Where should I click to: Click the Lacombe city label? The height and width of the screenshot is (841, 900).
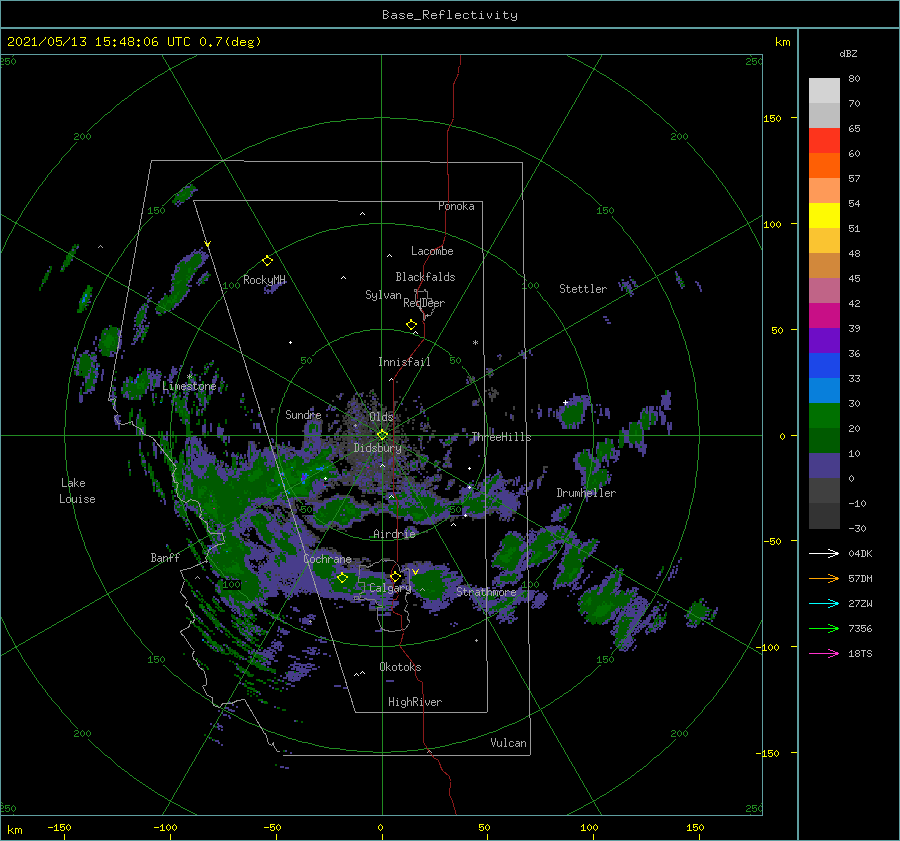click(432, 251)
